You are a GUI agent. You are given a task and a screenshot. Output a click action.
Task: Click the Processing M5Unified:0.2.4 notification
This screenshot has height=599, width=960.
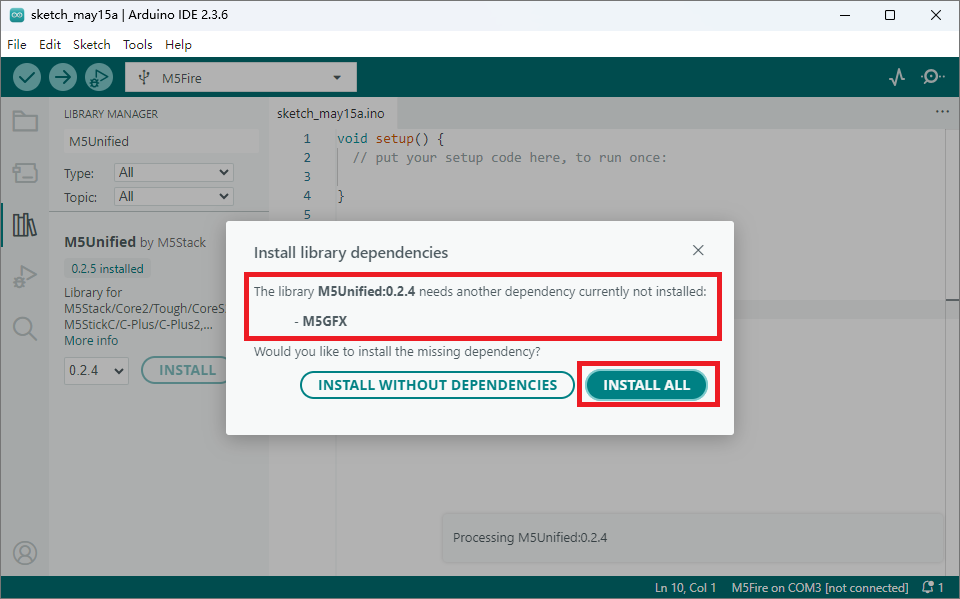692,538
